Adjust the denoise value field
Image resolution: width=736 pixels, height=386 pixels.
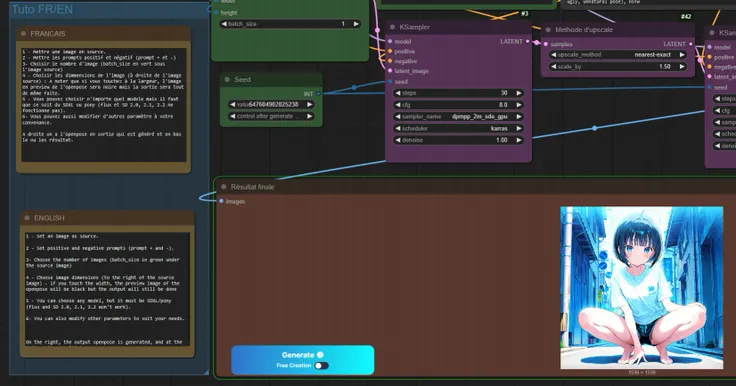pos(458,140)
